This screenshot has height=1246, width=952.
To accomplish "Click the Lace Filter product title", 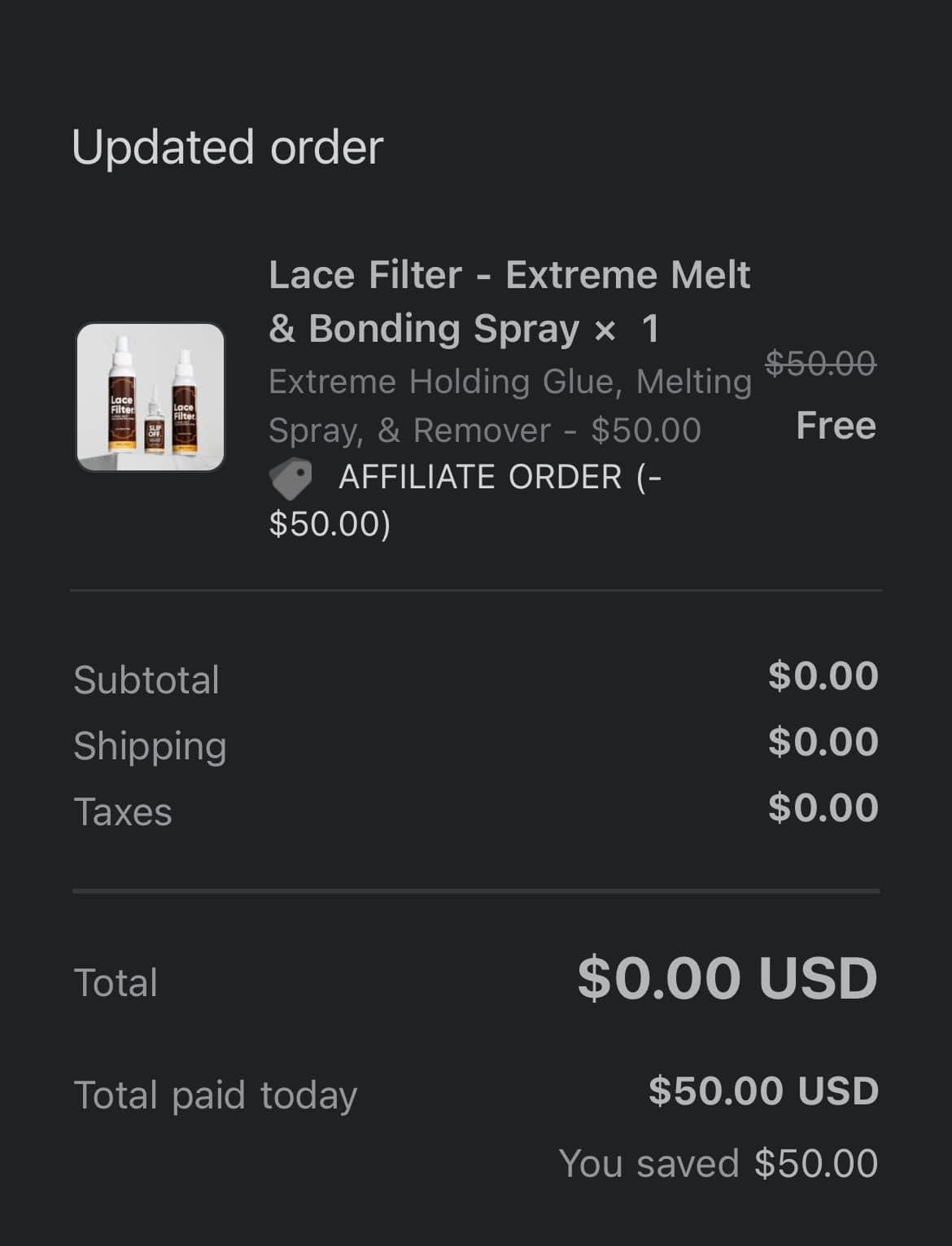I will pyautogui.click(x=509, y=301).
